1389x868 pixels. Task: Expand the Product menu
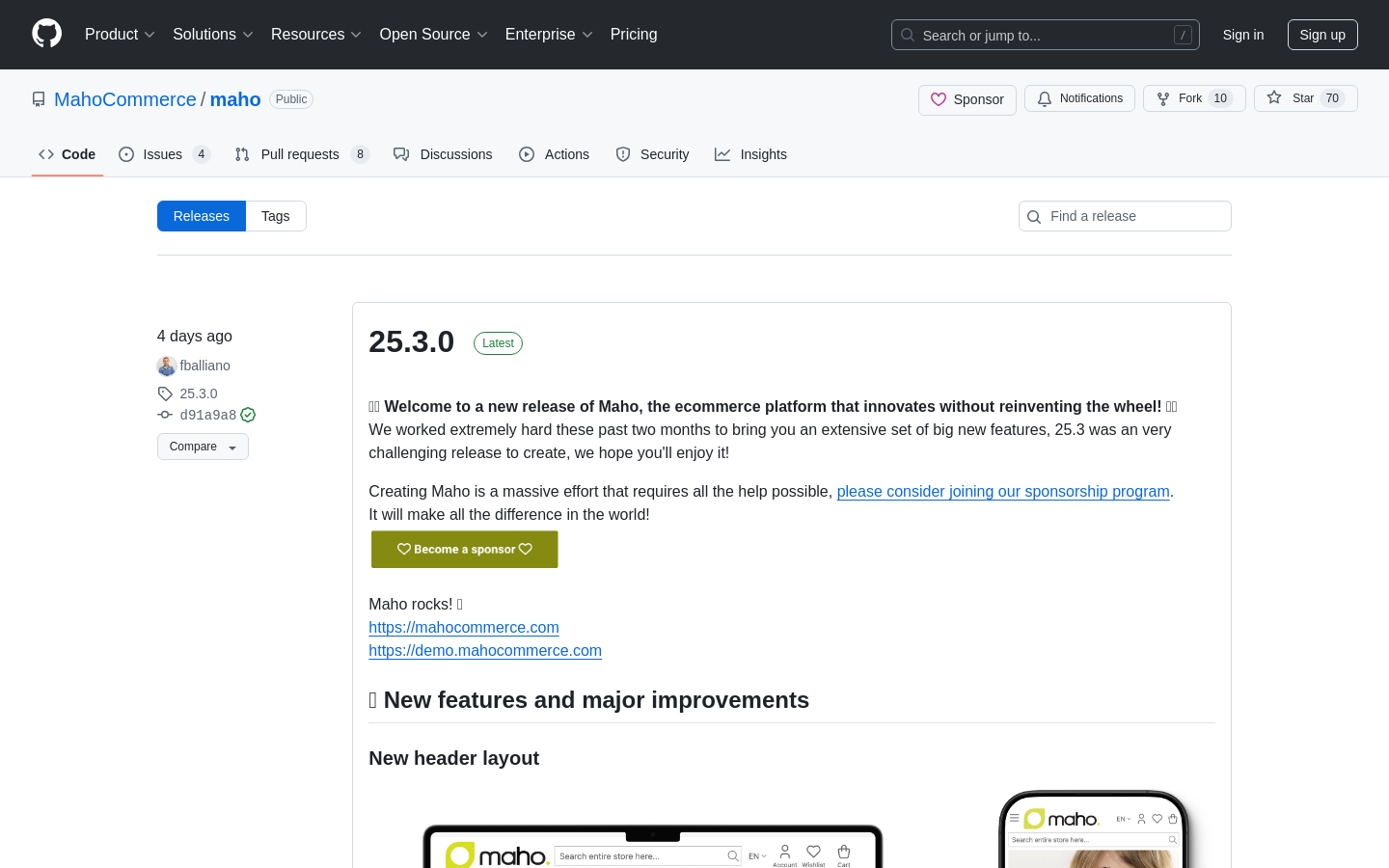coord(120,35)
